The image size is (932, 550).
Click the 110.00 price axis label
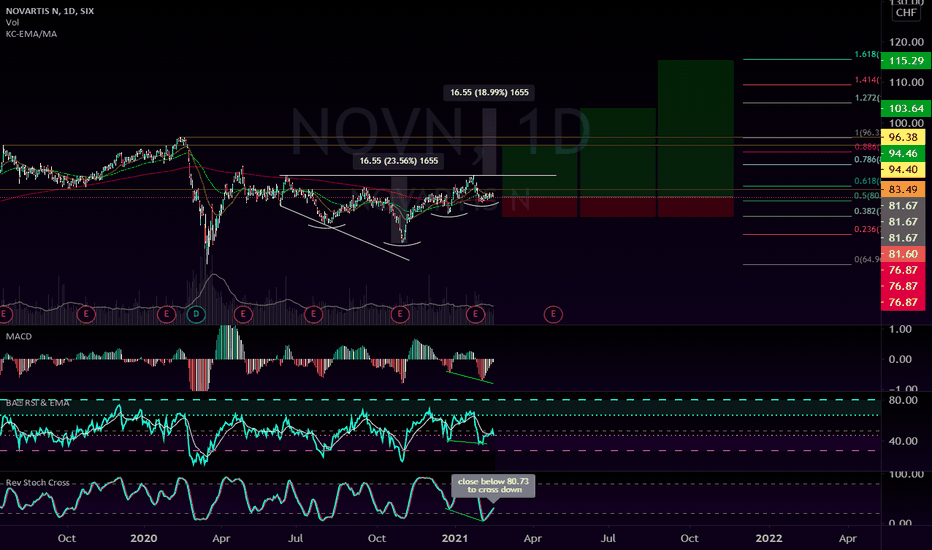[906, 82]
